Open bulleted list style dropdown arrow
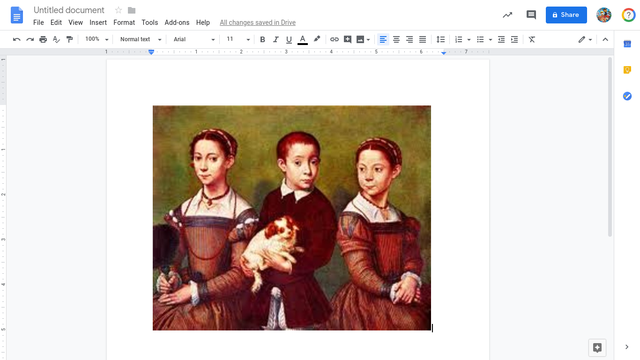Screen dimensions: 640x360 490,40
